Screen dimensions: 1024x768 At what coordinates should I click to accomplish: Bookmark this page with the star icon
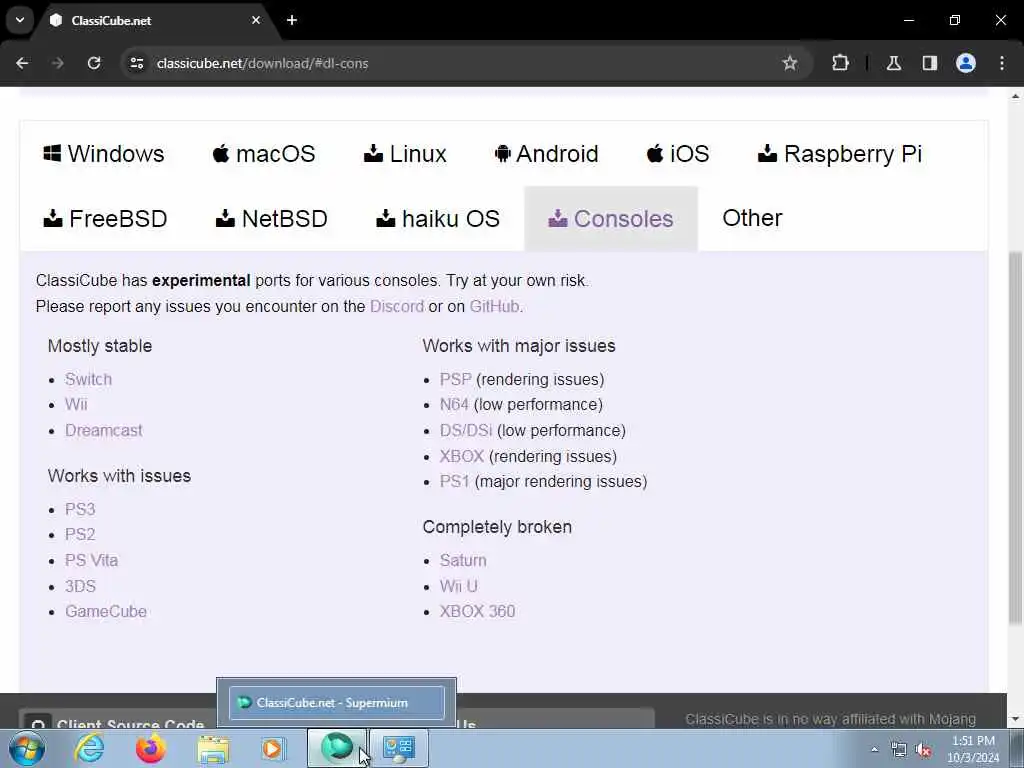tap(790, 63)
